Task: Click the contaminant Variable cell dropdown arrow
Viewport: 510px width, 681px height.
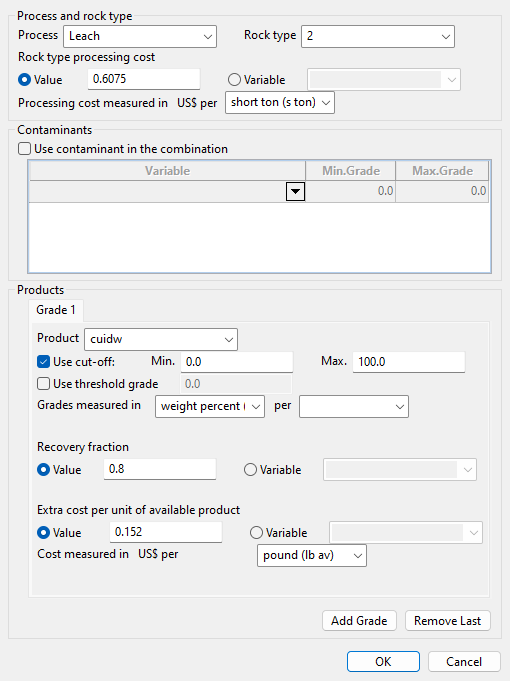Action: coord(295,192)
